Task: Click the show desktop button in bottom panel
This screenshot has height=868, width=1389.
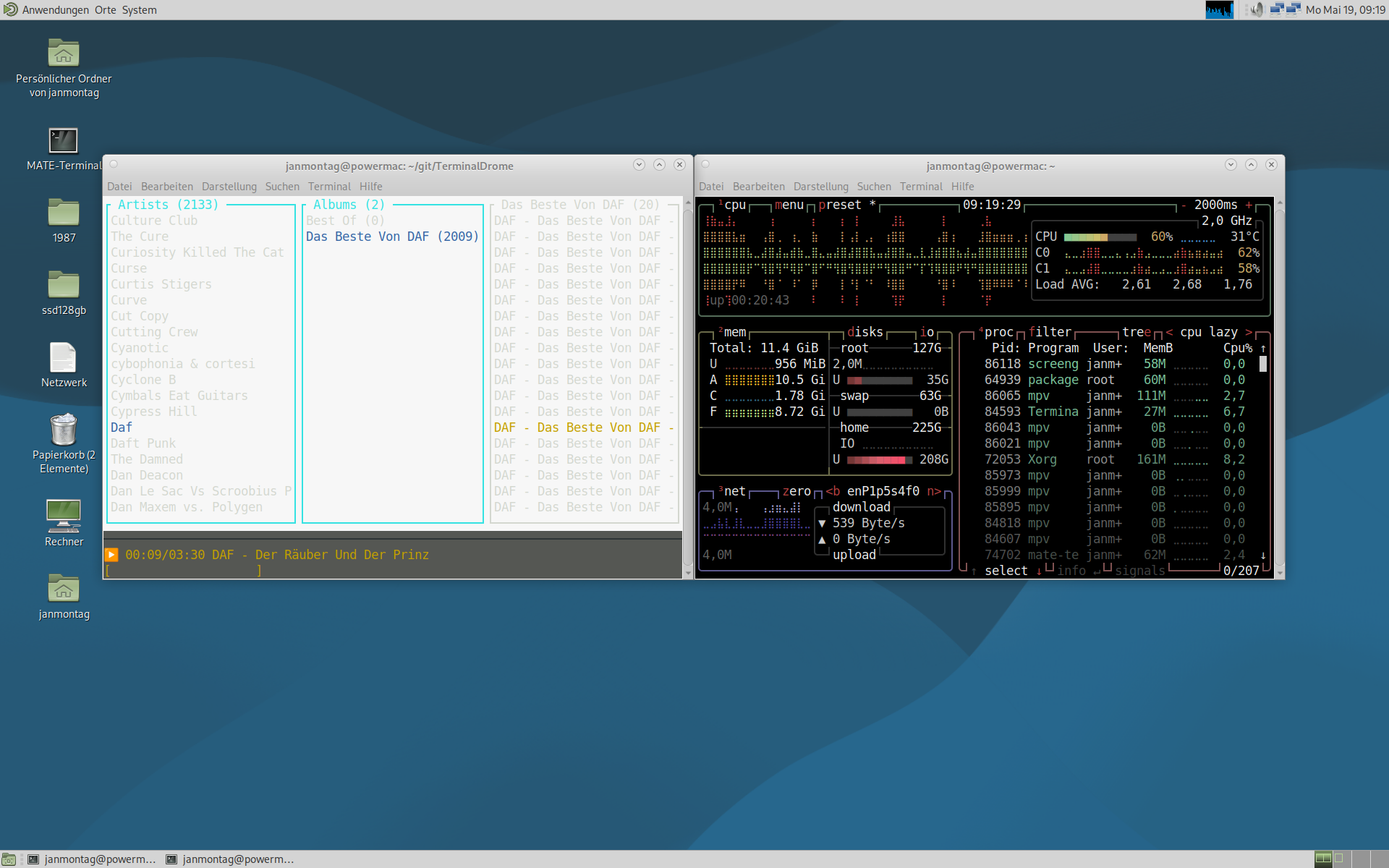Action: coord(9,859)
